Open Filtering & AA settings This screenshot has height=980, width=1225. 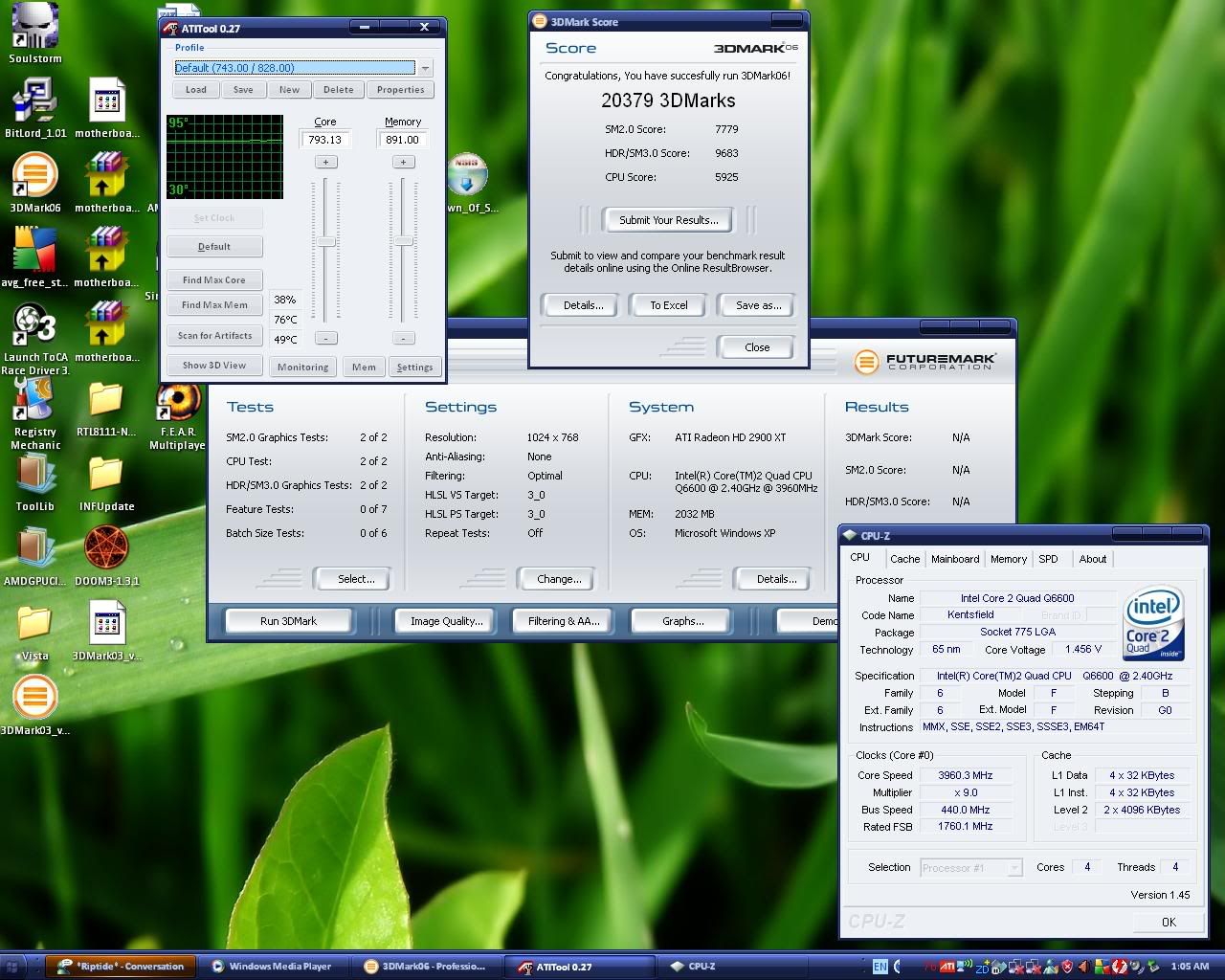(x=564, y=621)
